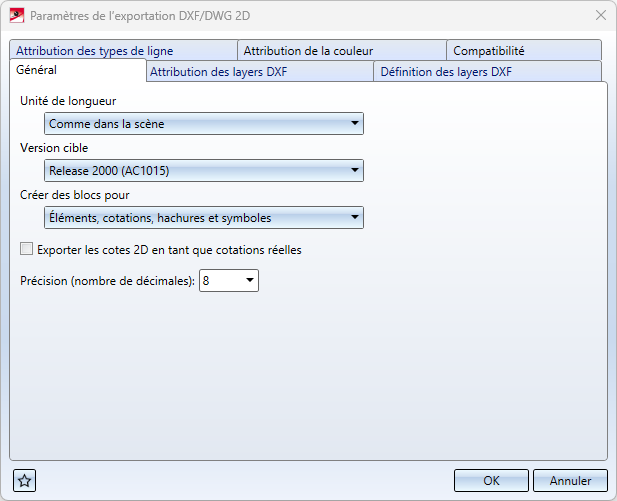Viewport: 617px width, 501px height.
Task: Expand the Version cible dropdown
Action: tap(355, 171)
